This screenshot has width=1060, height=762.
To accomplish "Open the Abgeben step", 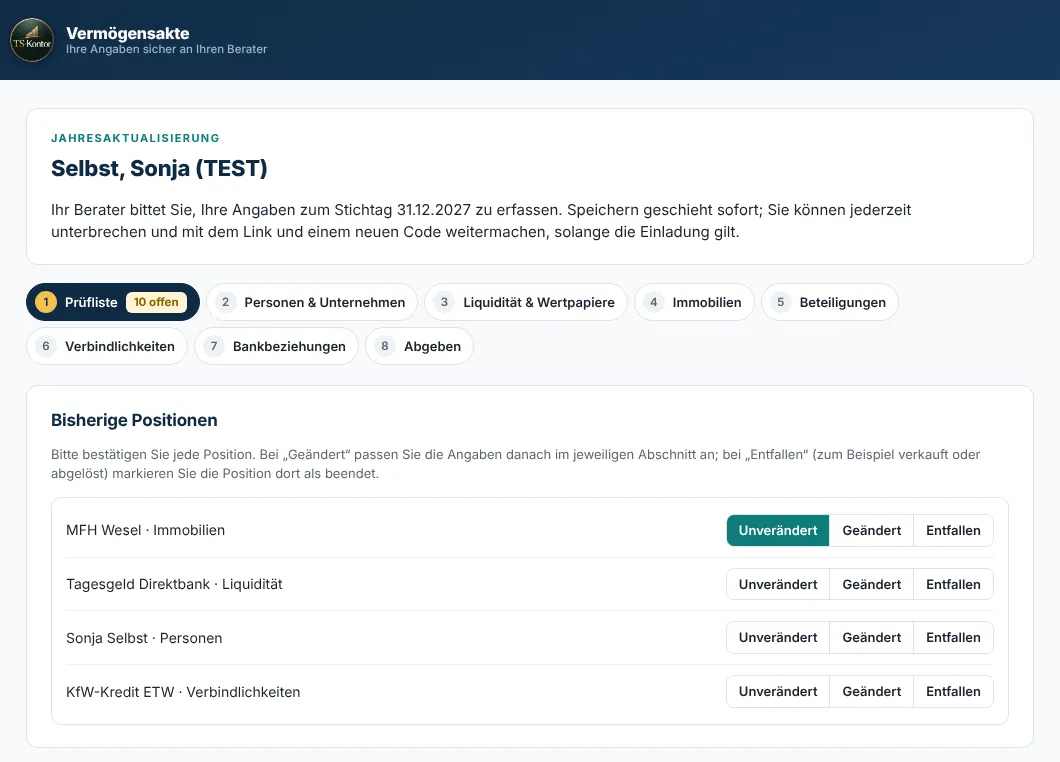I will click(419, 346).
